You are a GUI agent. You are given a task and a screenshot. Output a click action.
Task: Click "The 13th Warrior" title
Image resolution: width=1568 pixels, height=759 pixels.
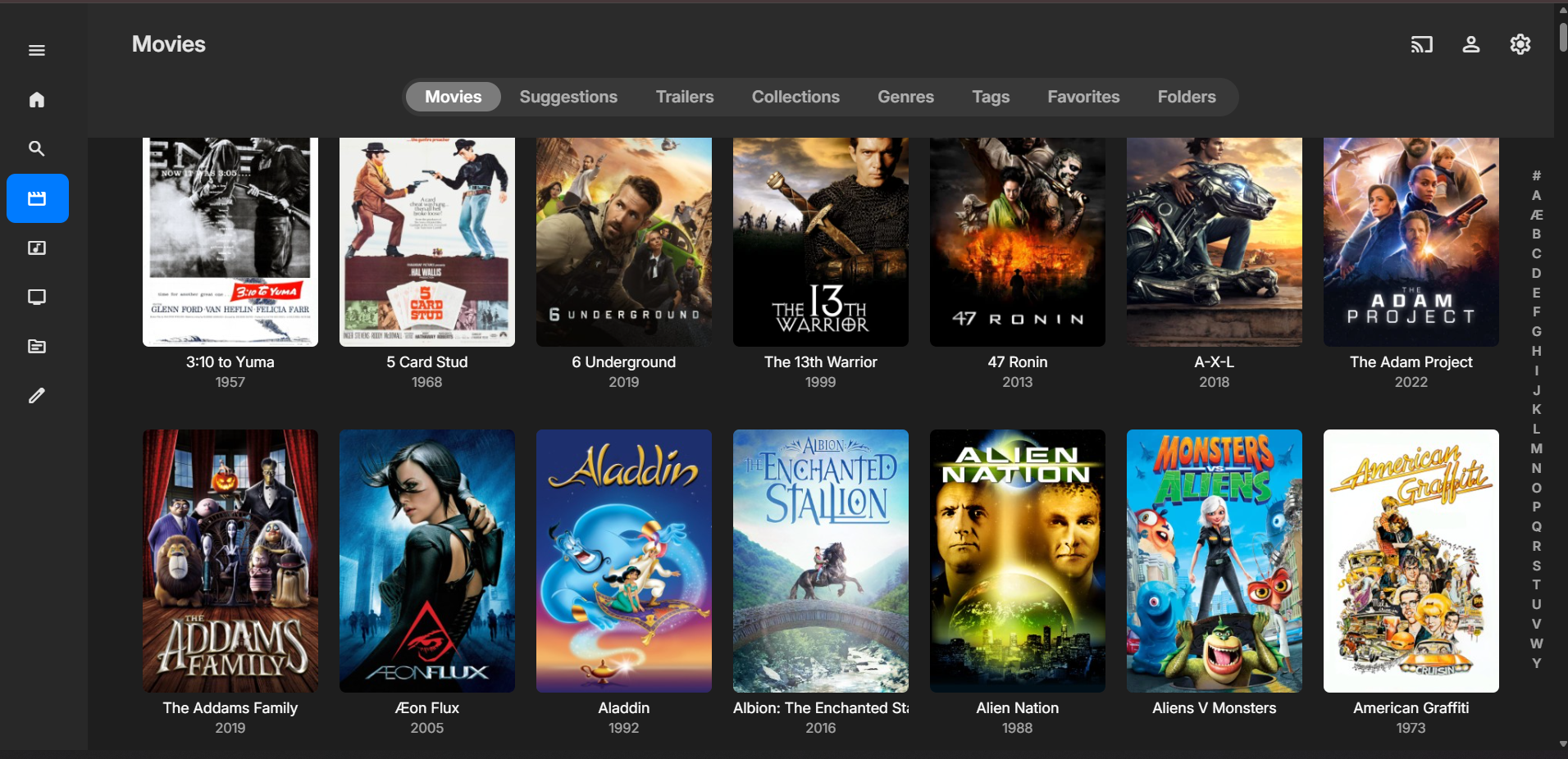821,362
